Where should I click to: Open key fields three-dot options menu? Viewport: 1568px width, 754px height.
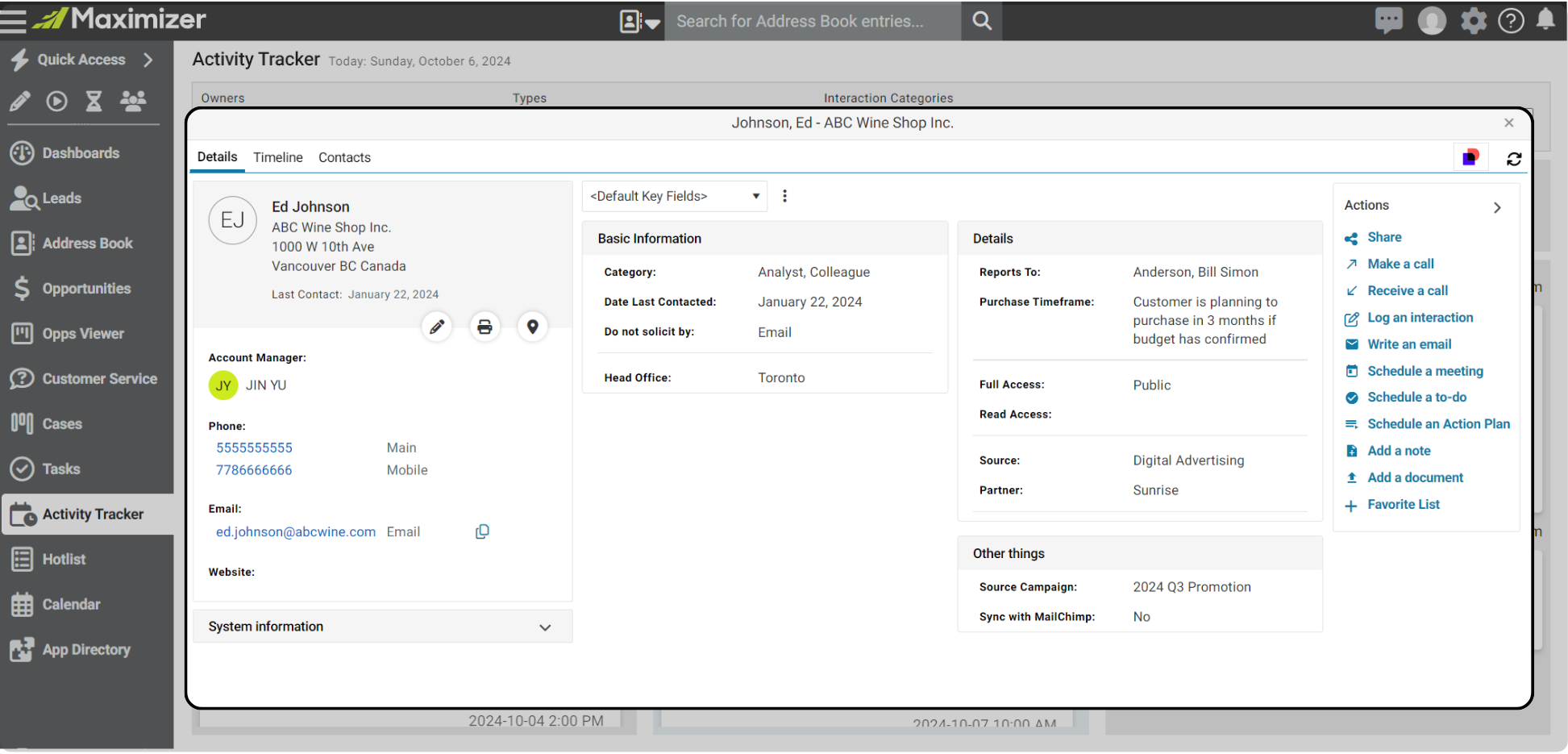pyautogui.click(x=784, y=196)
